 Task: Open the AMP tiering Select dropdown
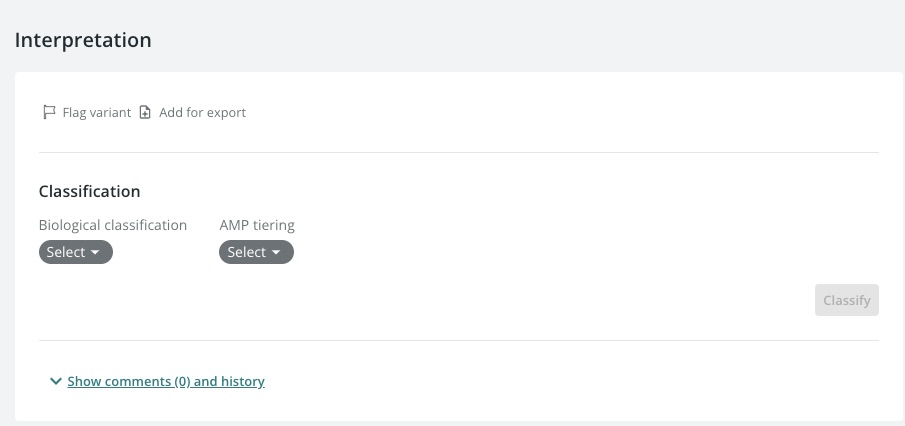click(256, 252)
